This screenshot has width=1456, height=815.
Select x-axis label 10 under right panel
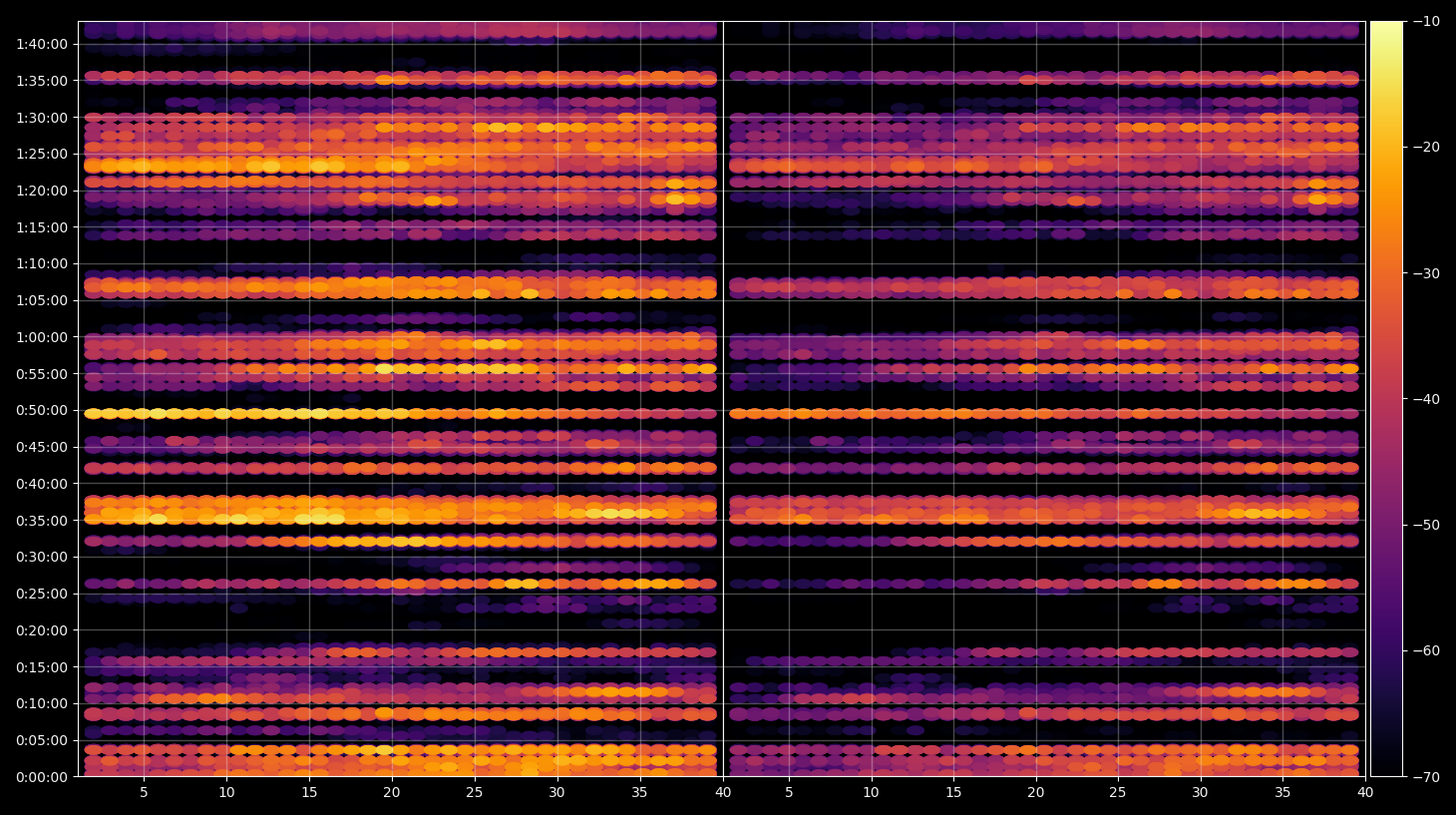pyautogui.click(x=871, y=793)
